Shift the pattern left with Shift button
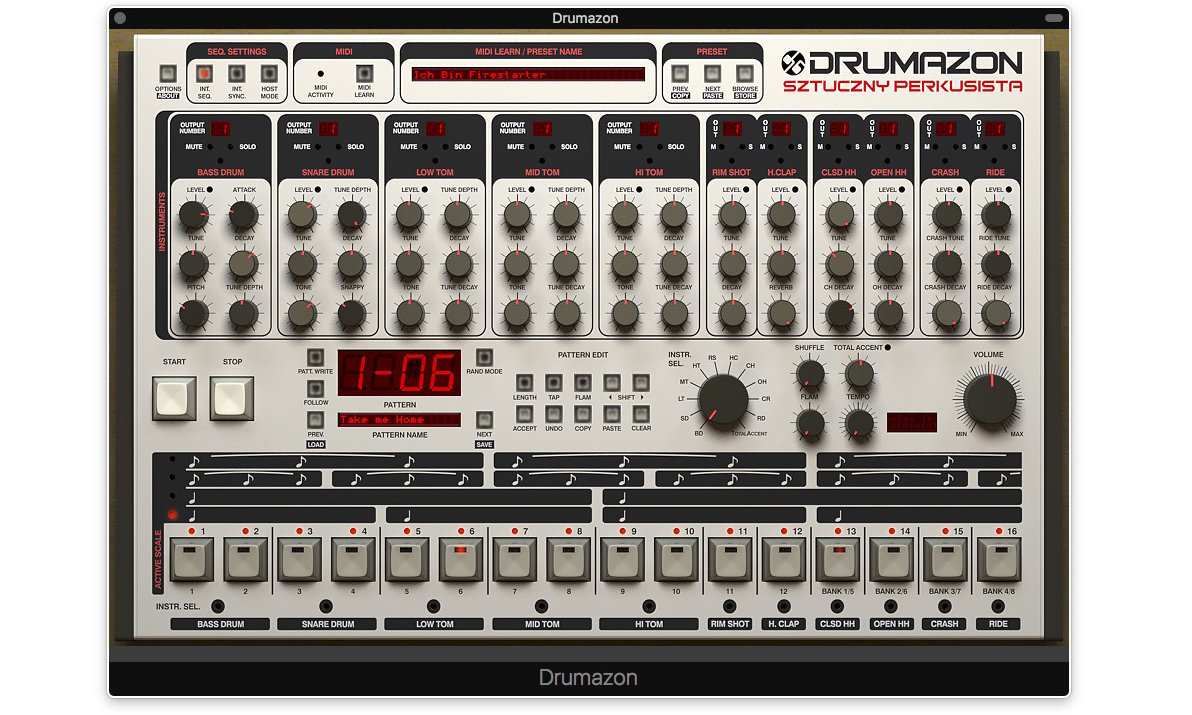The image size is (1192, 715). [612, 383]
